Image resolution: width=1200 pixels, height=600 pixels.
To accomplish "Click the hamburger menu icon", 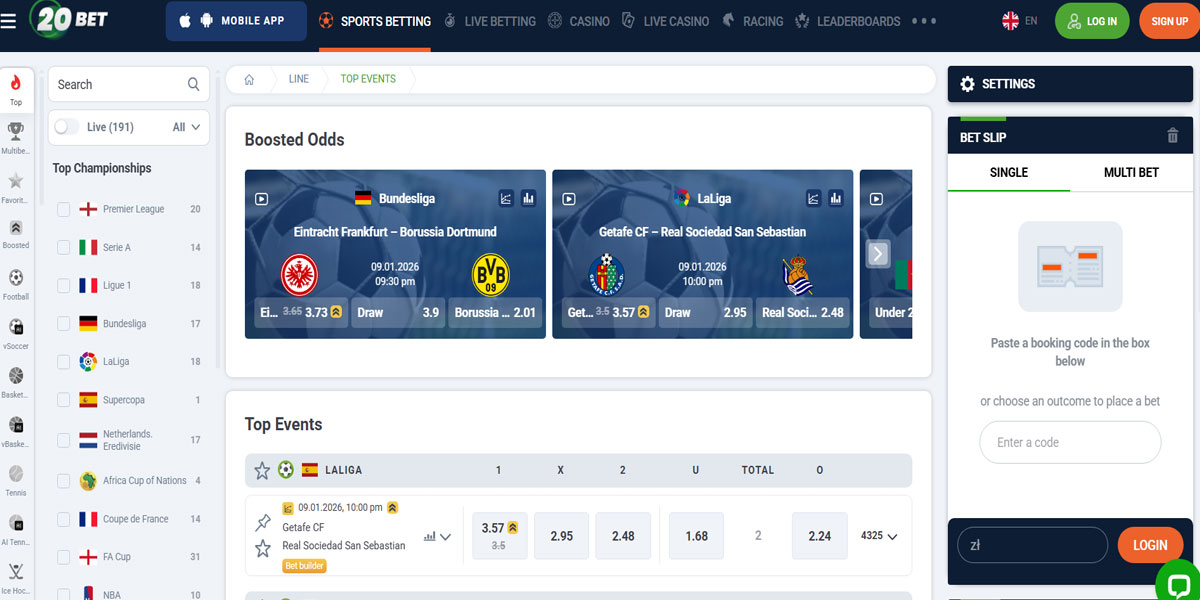I will point(9,21).
